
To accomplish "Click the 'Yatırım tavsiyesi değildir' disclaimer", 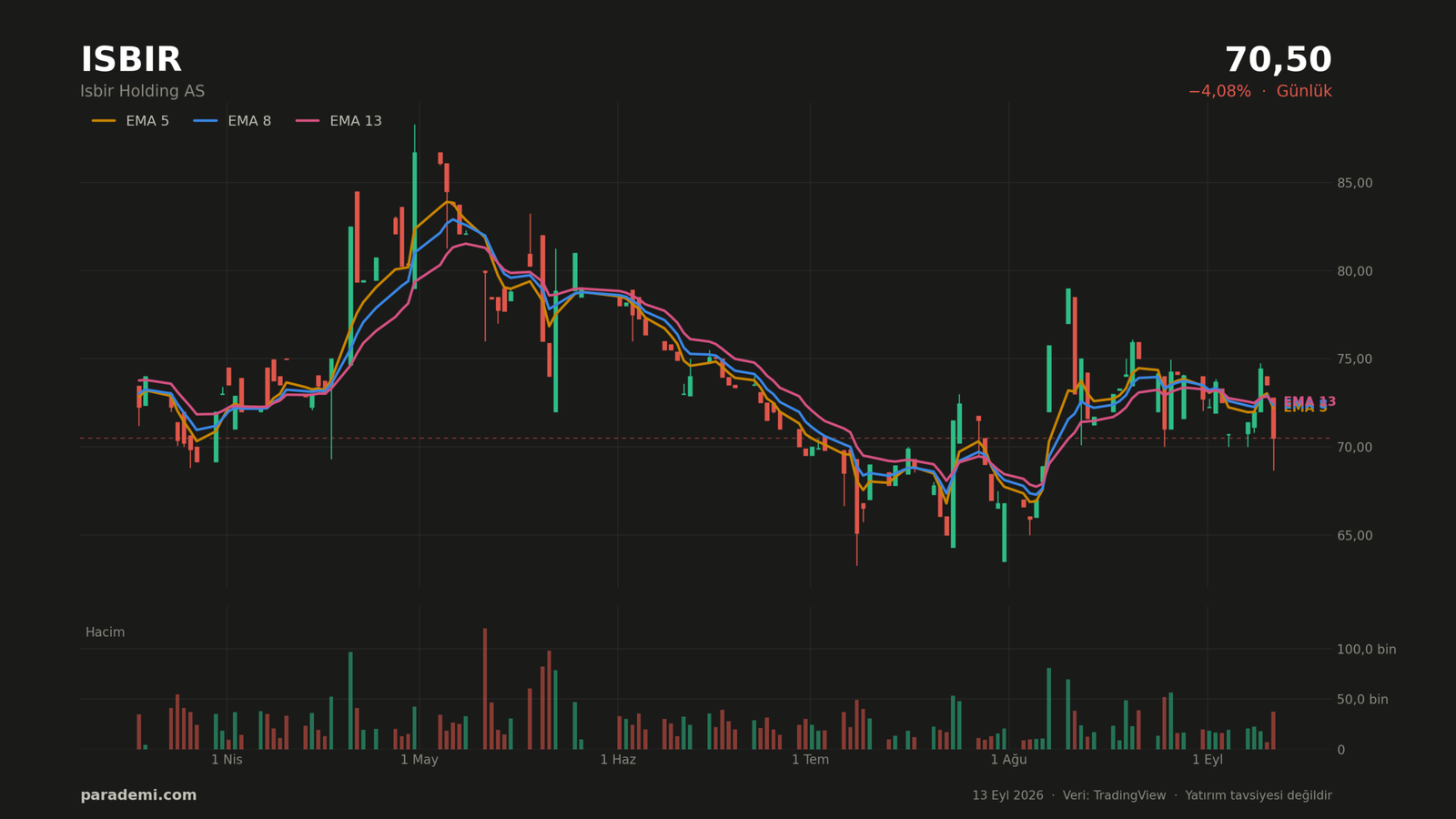I will tap(1259, 795).
